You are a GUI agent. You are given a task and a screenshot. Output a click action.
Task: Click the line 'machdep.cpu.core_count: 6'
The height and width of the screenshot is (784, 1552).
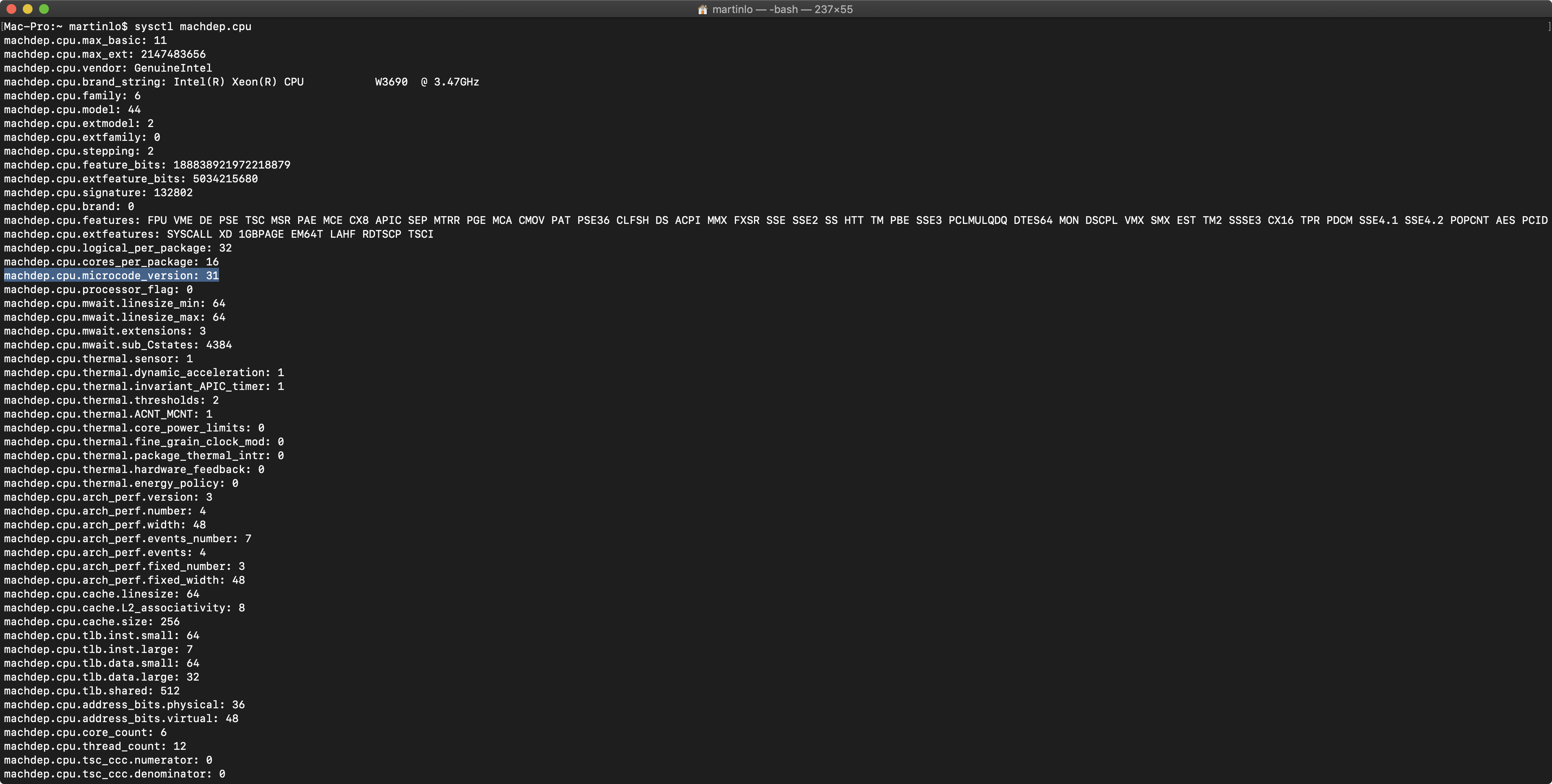(85, 733)
